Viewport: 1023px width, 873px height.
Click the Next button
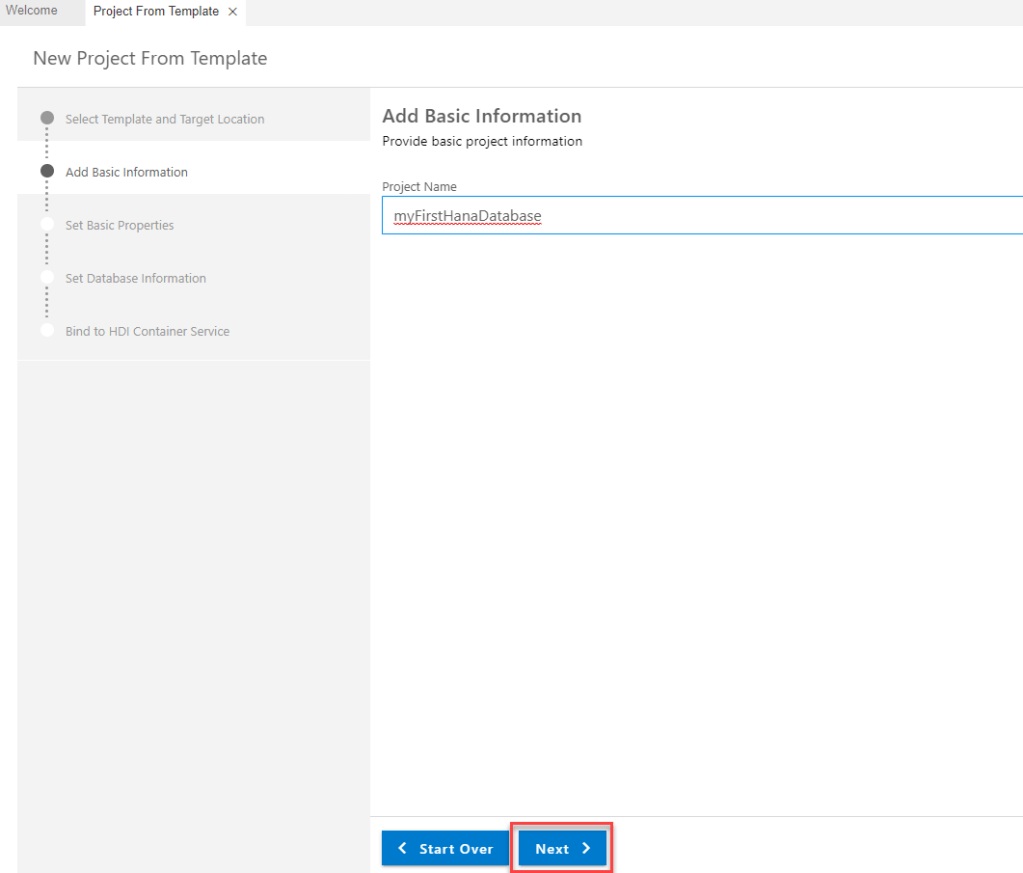pyautogui.click(x=562, y=848)
